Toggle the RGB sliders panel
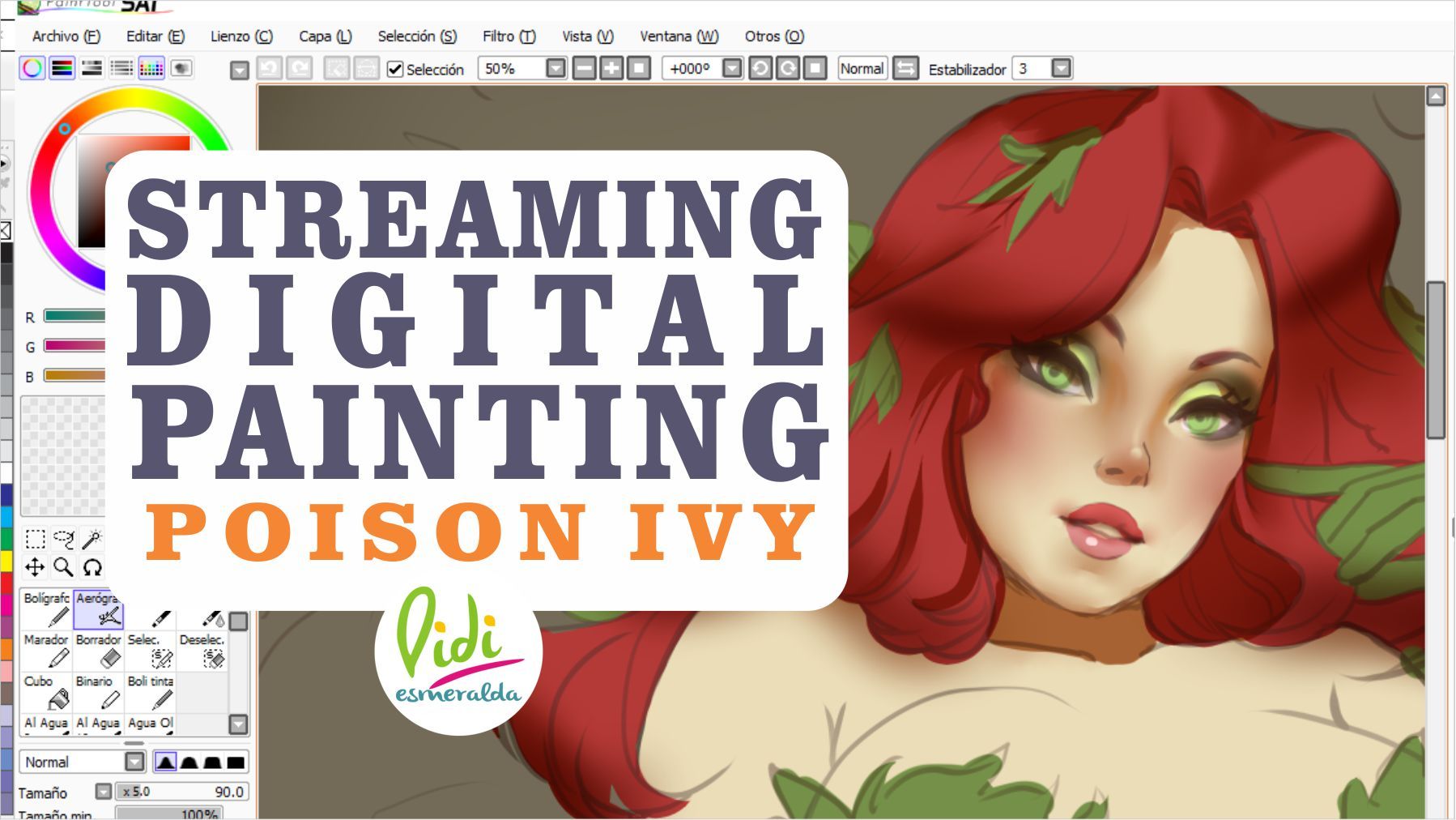Viewport: 1456px width, 820px height. click(x=62, y=68)
